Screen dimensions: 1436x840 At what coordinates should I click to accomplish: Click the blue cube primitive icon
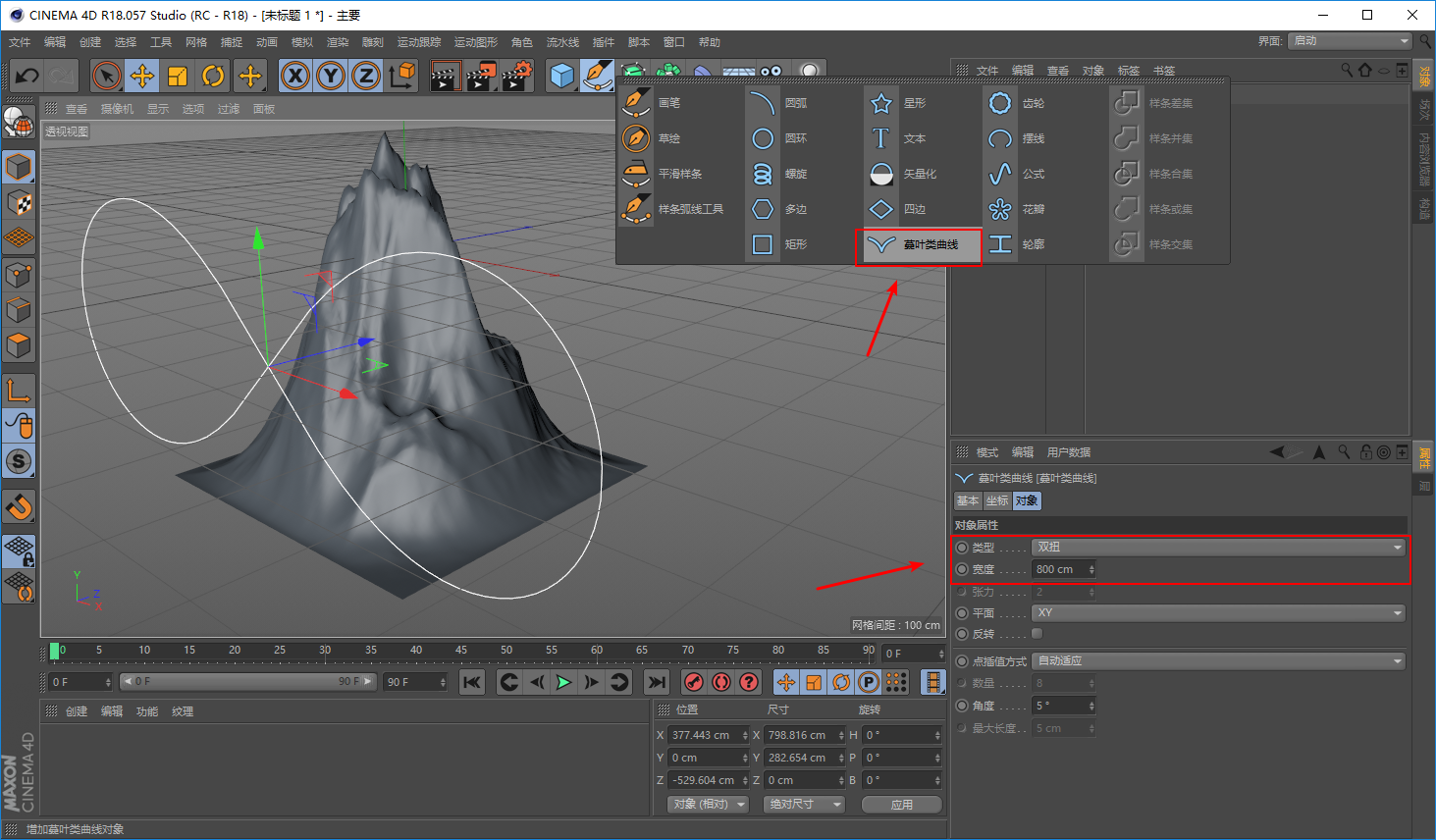pyautogui.click(x=561, y=76)
